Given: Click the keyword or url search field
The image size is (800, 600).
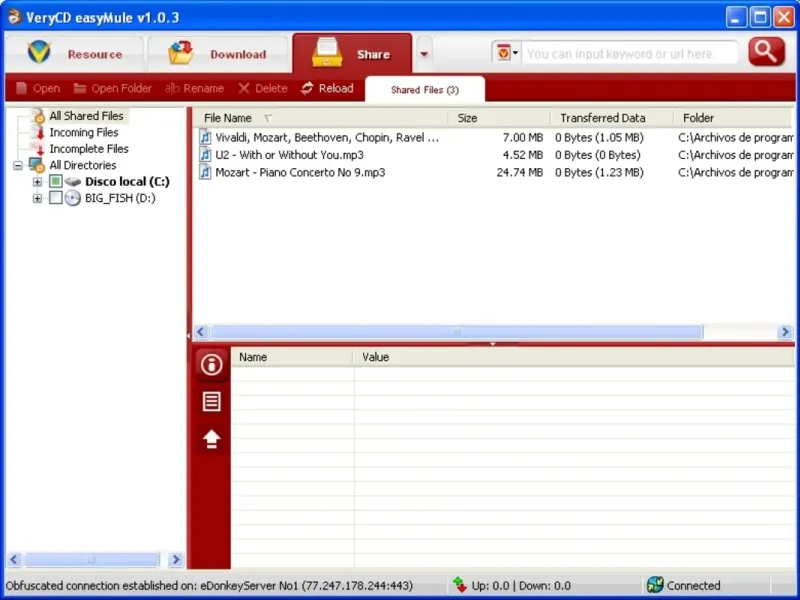Looking at the screenshot, I should click(x=630, y=54).
